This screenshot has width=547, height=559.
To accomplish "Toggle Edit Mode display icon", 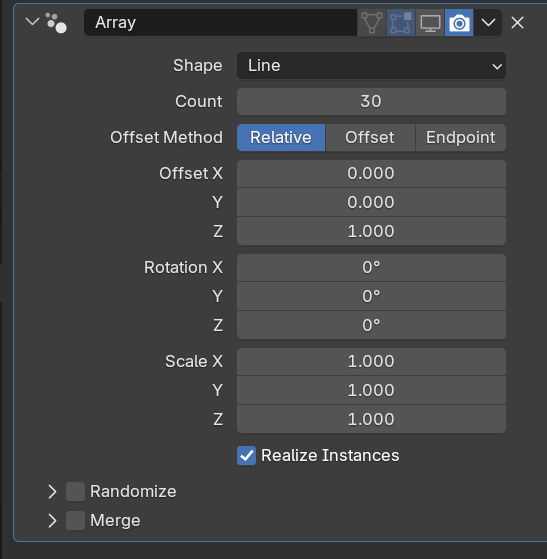I will tap(401, 23).
